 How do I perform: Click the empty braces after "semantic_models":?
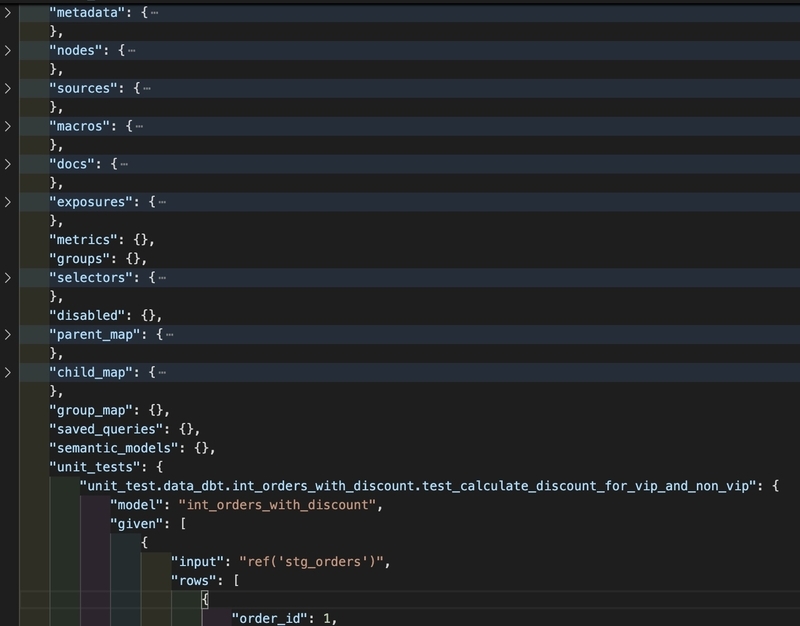(201, 448)
